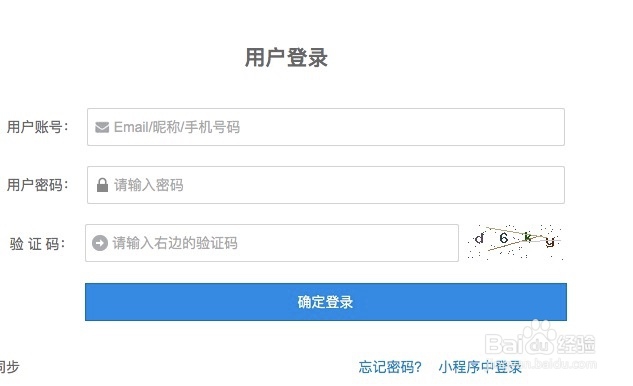
Task: Focus the Email/昵称/手机号码 input field
Action: tap(326, 127)
